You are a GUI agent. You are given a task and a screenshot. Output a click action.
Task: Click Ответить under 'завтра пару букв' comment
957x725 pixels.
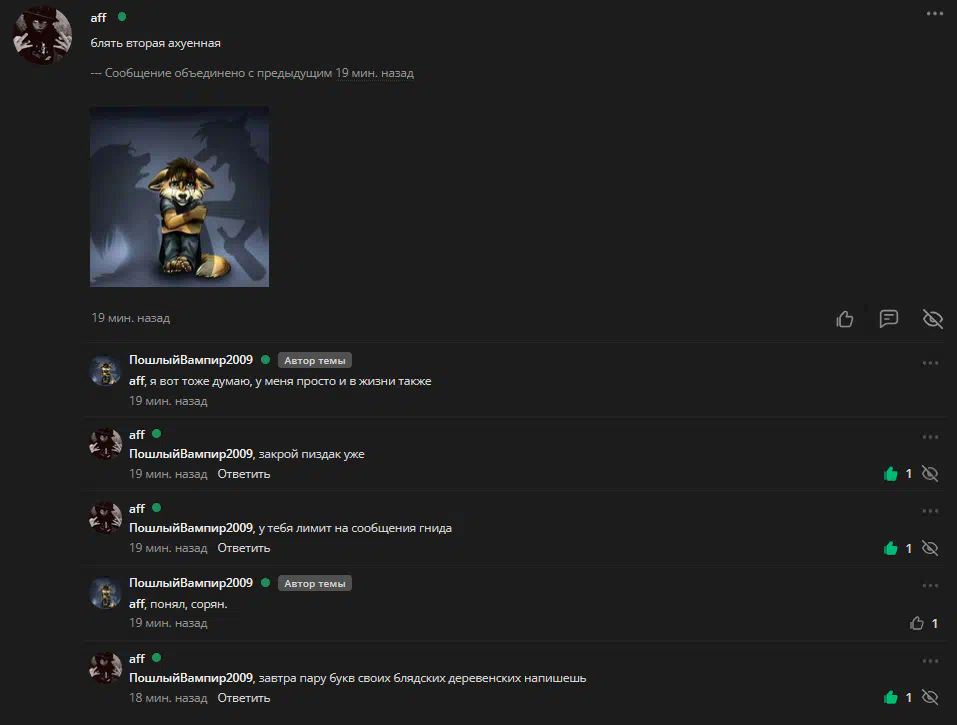pyautogui.click(x=244, y=698)
